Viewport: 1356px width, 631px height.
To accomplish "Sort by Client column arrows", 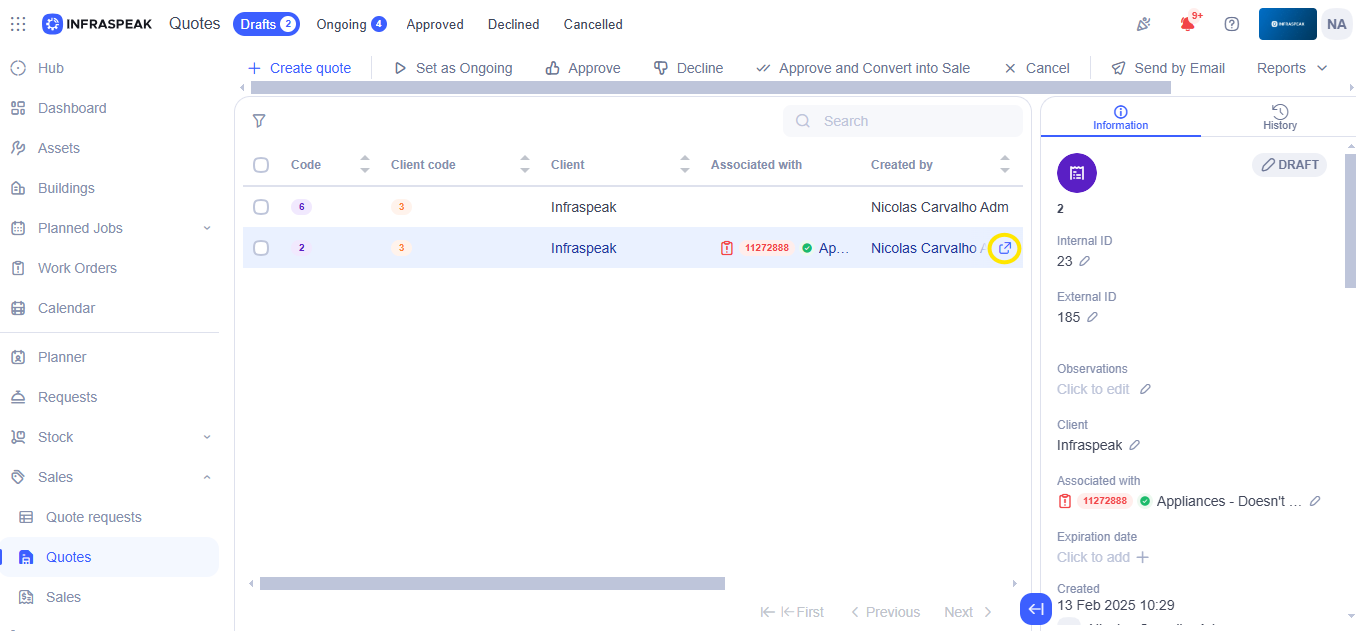I will tap(685, 165).
